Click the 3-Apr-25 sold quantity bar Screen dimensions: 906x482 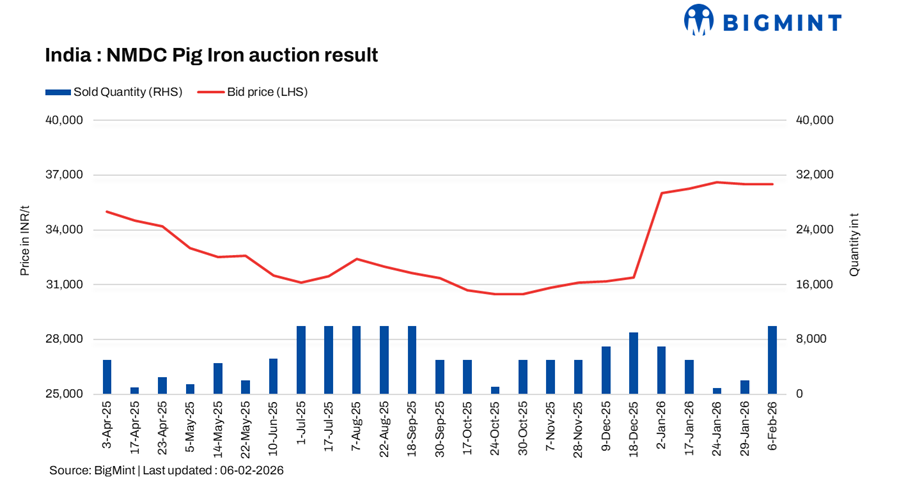[107, 377]
